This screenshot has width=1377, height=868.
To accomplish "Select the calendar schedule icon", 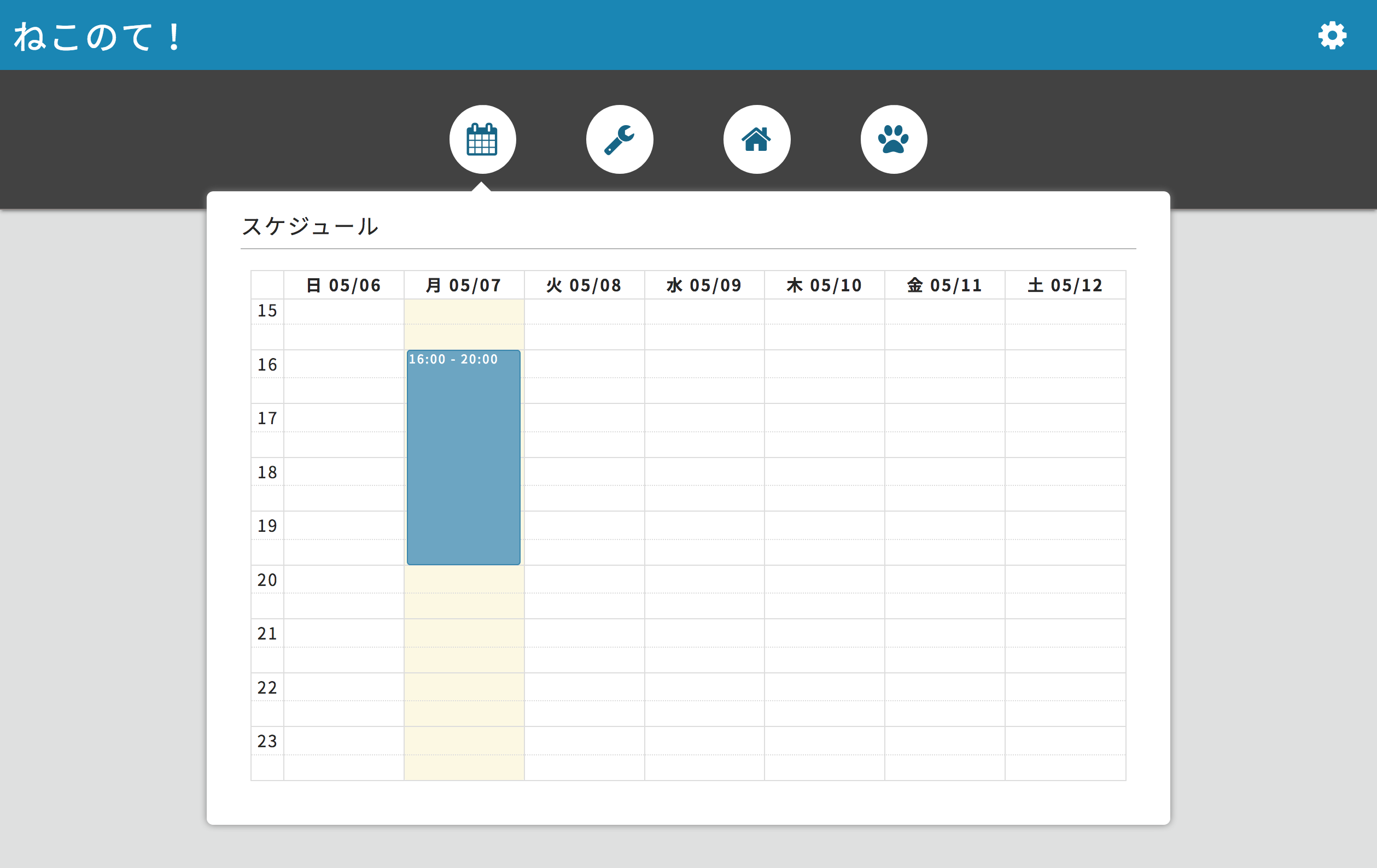I will coord(482,139).
